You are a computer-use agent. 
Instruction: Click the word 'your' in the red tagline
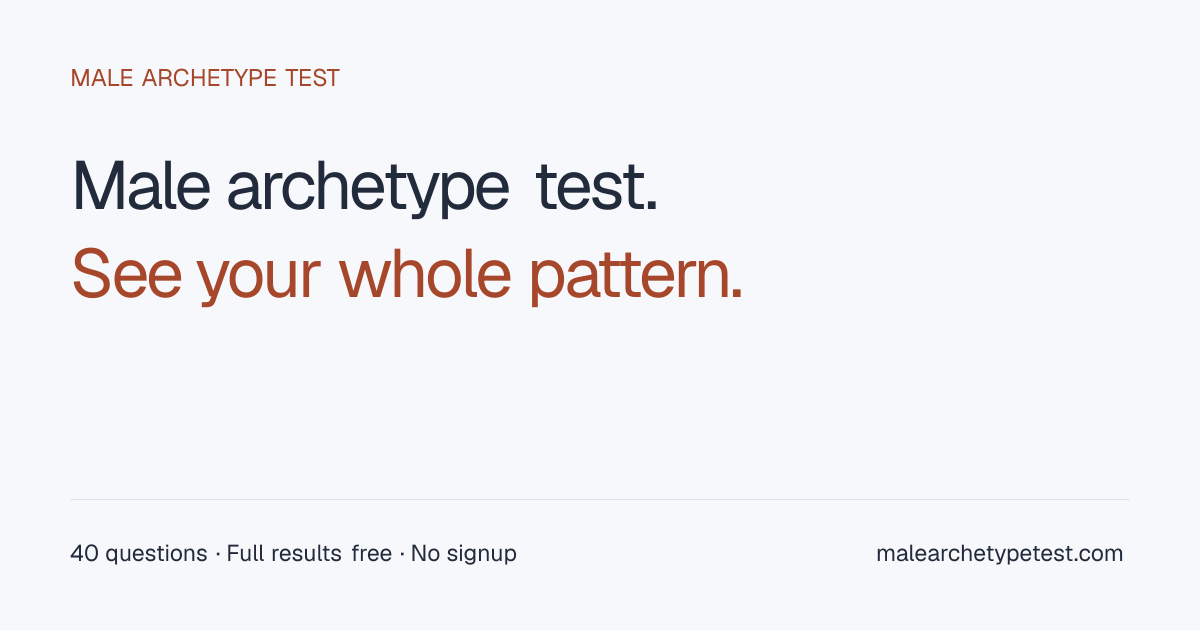click(260, 279)
